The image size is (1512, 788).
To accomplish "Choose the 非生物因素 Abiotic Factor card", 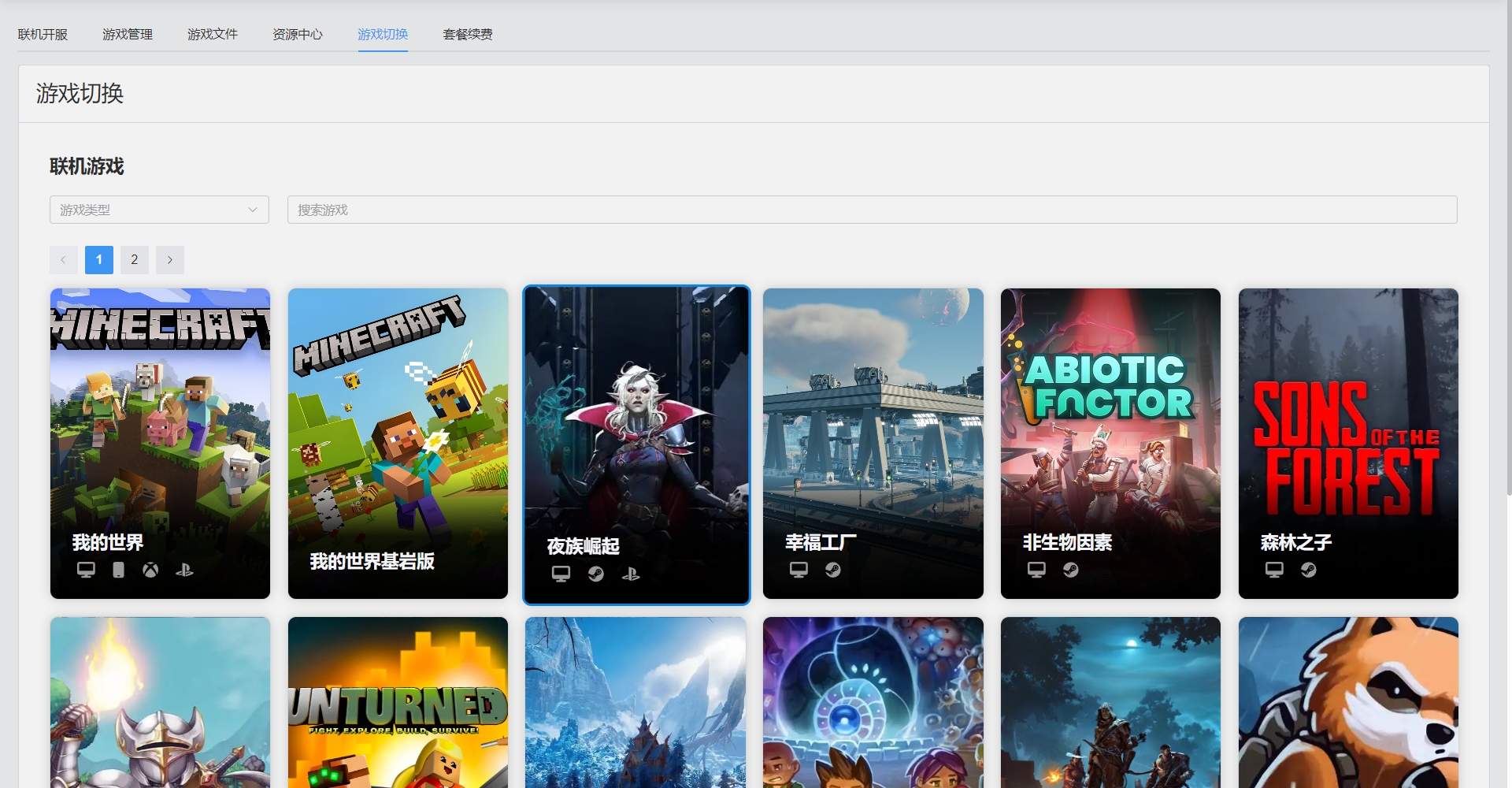I will point(1110,444).
